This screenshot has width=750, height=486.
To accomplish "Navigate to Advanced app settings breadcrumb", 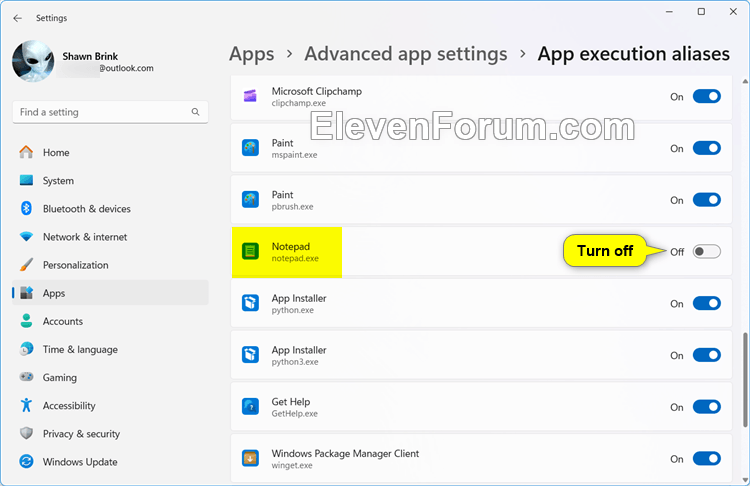I will click(406, 54).
